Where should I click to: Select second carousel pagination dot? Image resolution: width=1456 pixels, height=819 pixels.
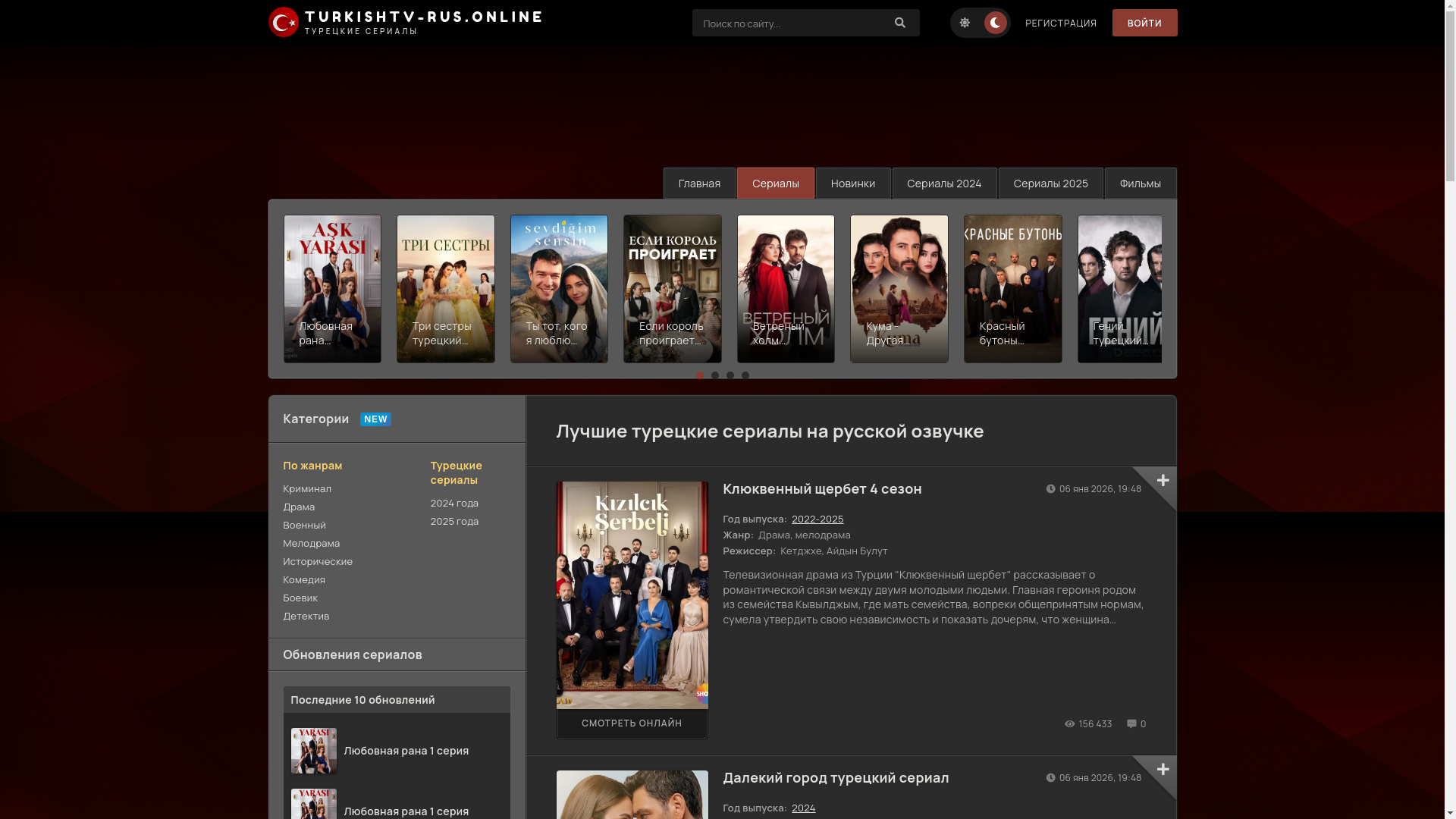[715, 375]
